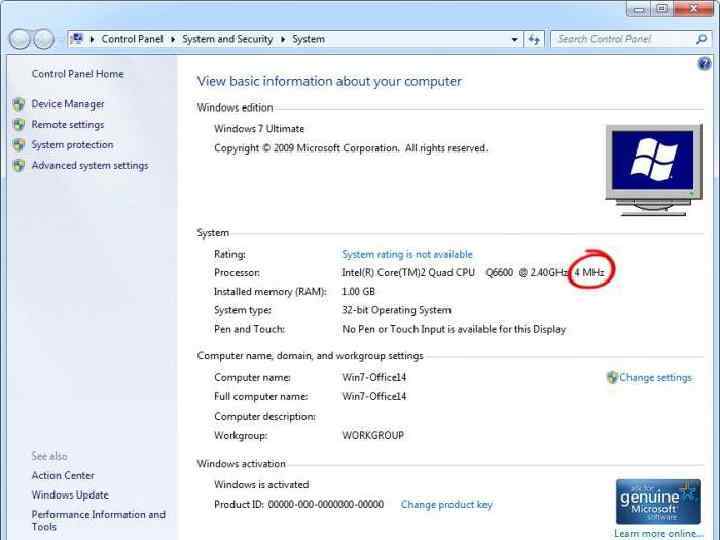The width and height of the screenshot is (720, 540).
Task: Go to Control Panel Home
Action: 78,74
